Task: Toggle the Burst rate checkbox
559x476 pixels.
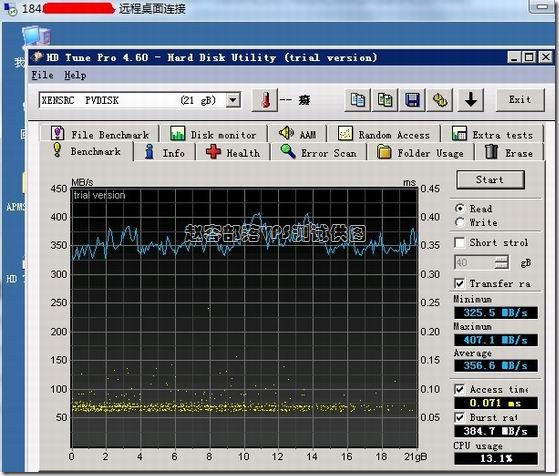Action: 460,417
